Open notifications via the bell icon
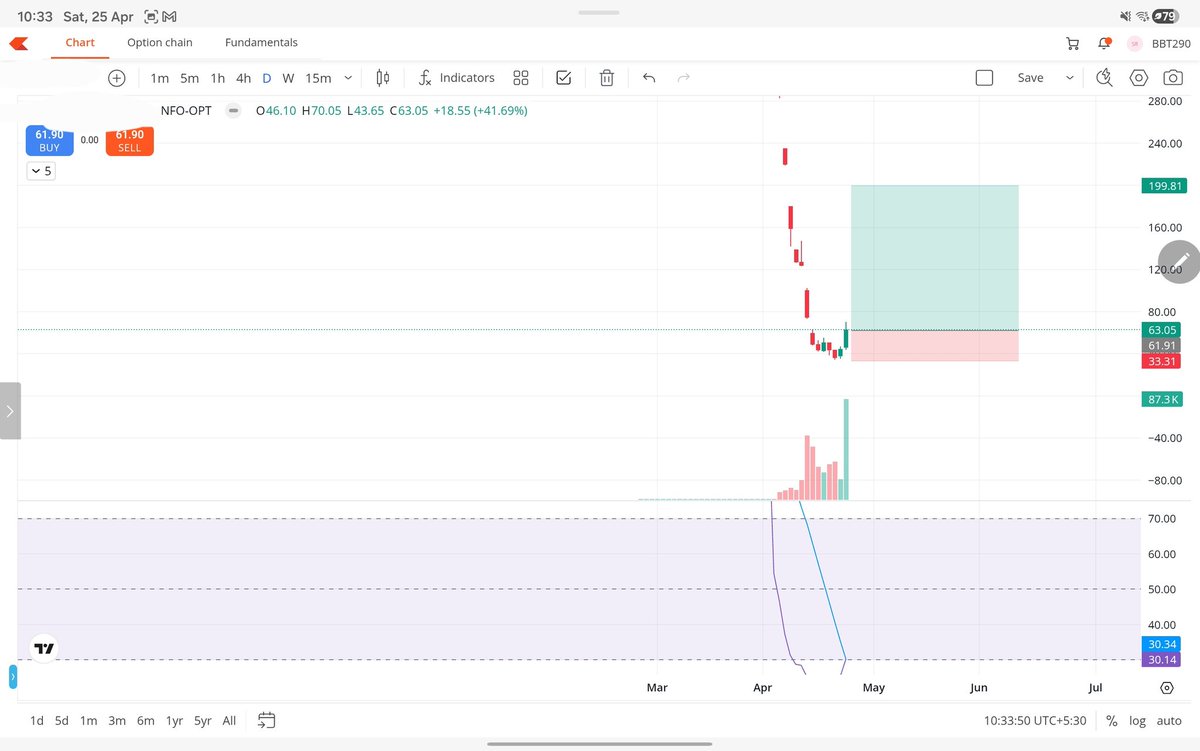 pos(1103,42)
